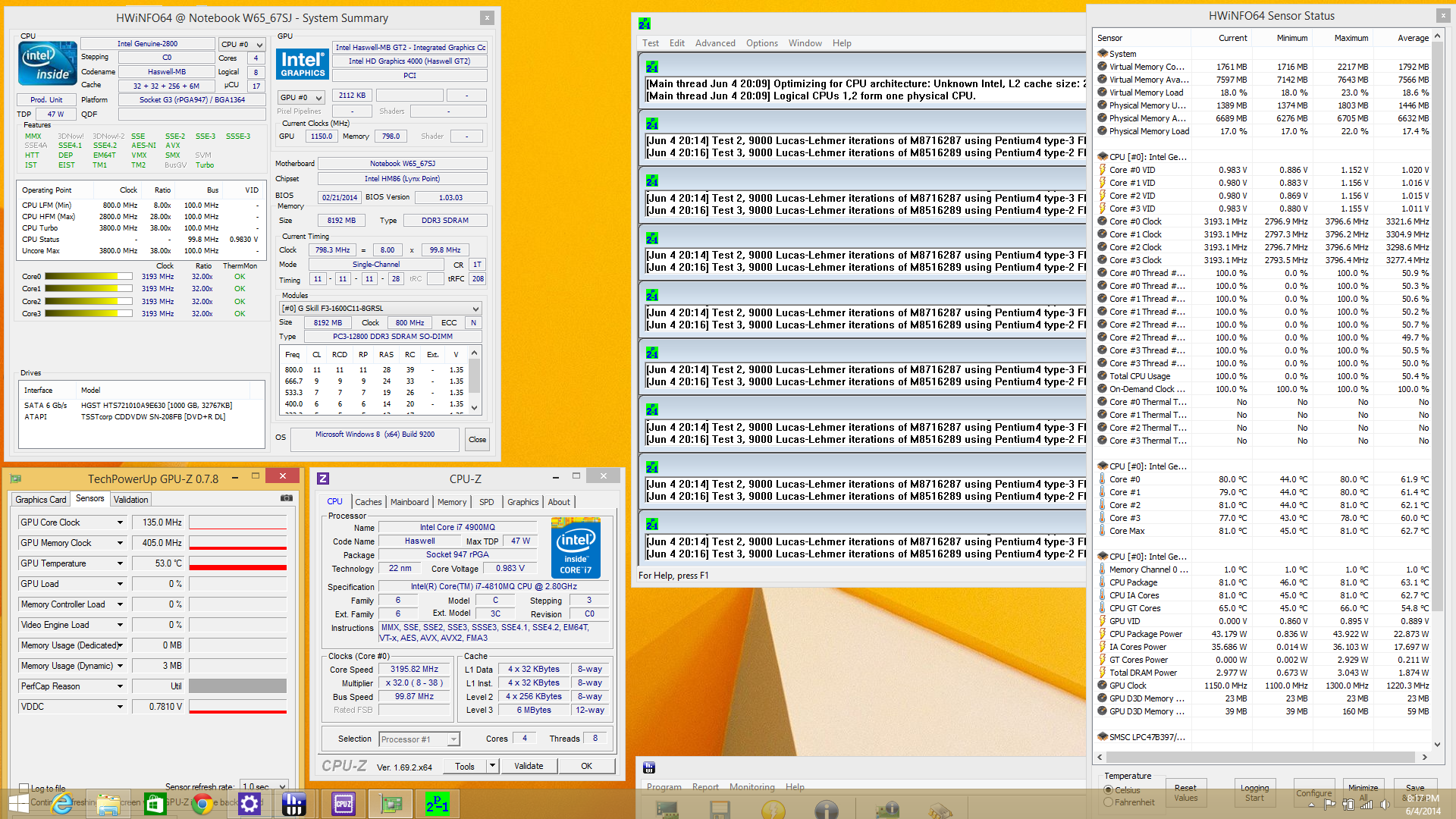Click the Prime95 taskbar icon
The image size is (1456, 819).
438,804
